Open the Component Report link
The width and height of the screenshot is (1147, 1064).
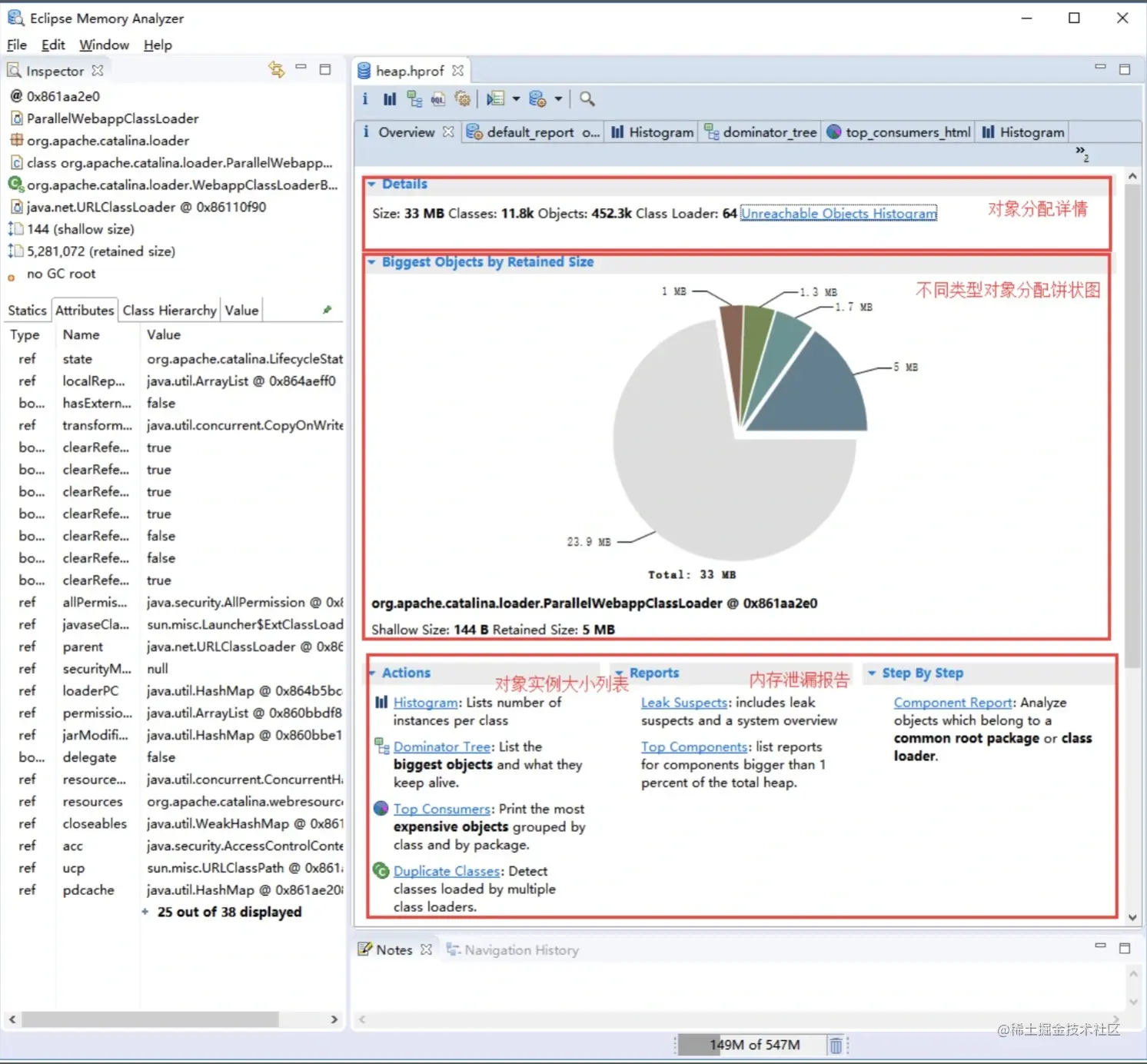tap(953, 702)
